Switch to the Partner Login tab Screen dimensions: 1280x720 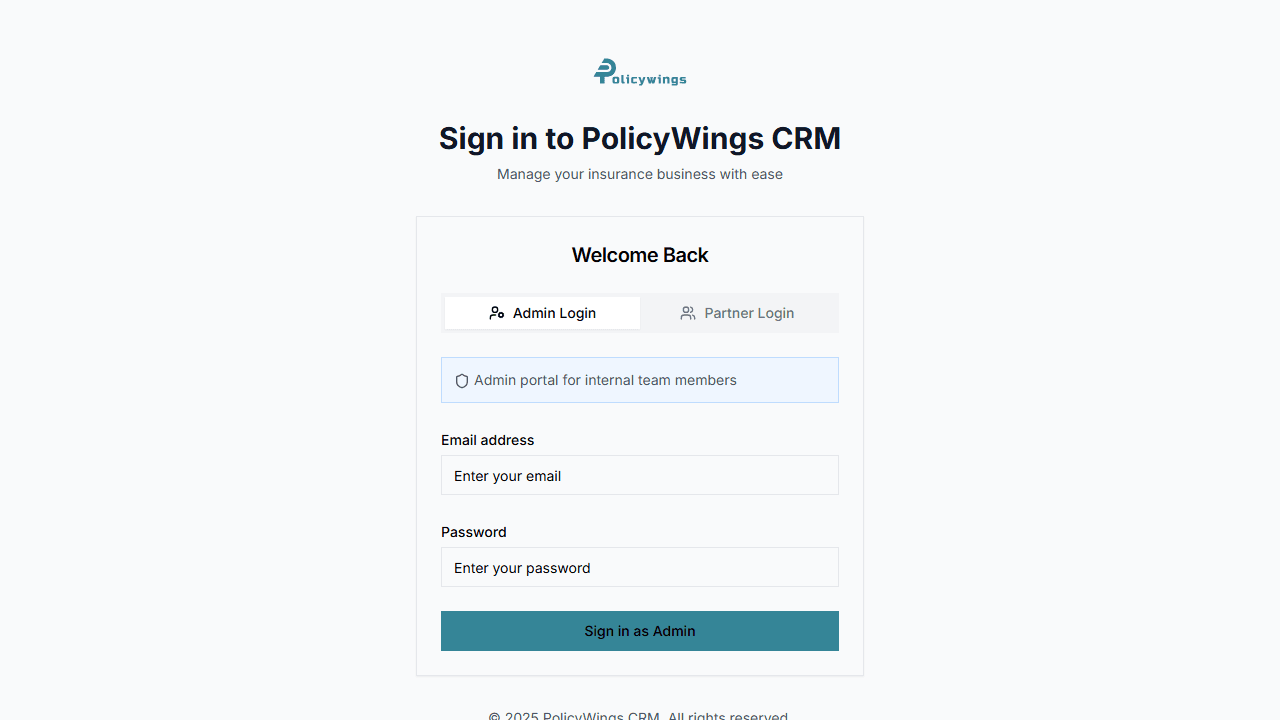tap(738, 313)
